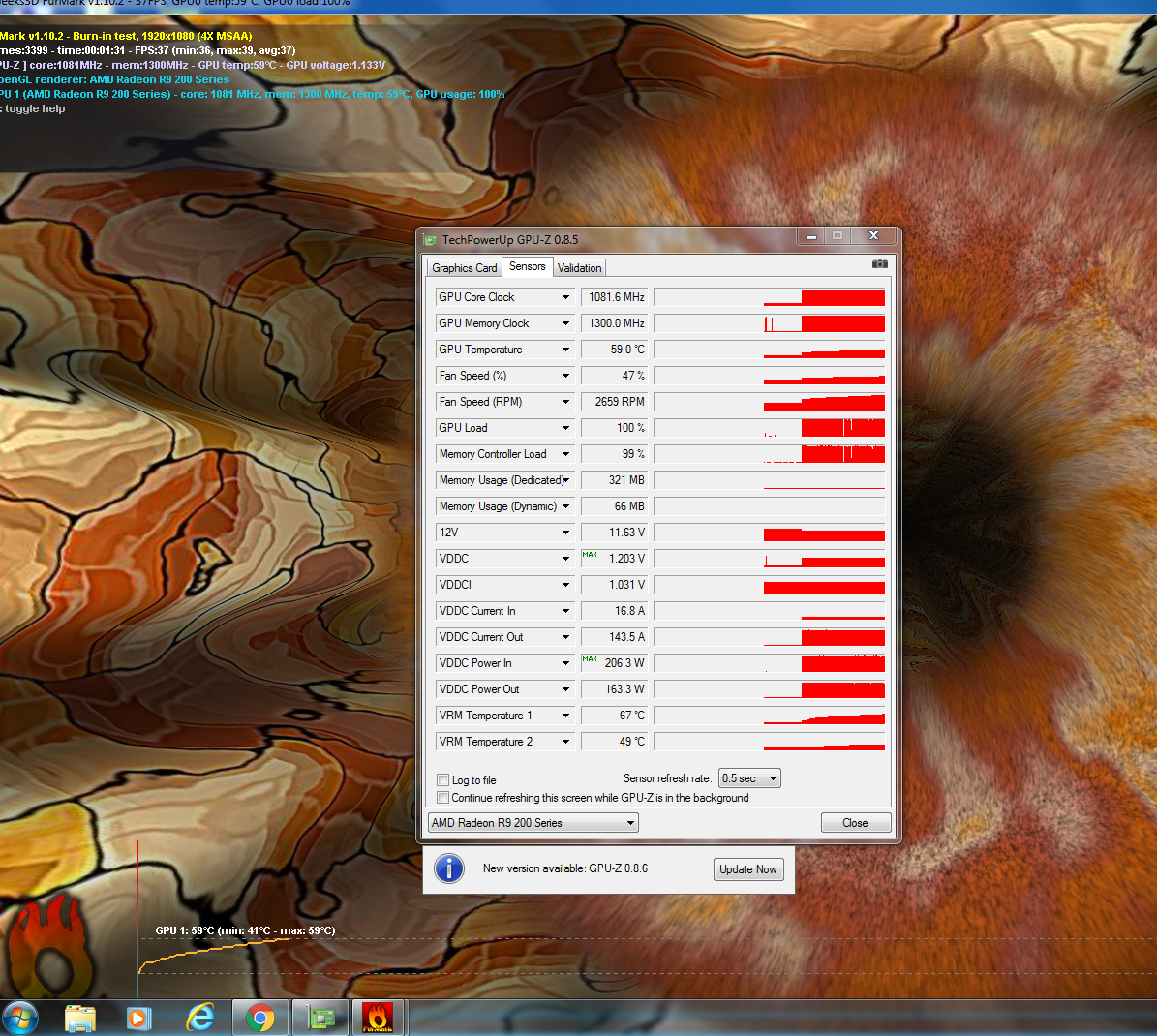Click the 11.63 V reading
This screenshot has height=1036, width=1157.
pyautogui.click(x=615, y=533)
